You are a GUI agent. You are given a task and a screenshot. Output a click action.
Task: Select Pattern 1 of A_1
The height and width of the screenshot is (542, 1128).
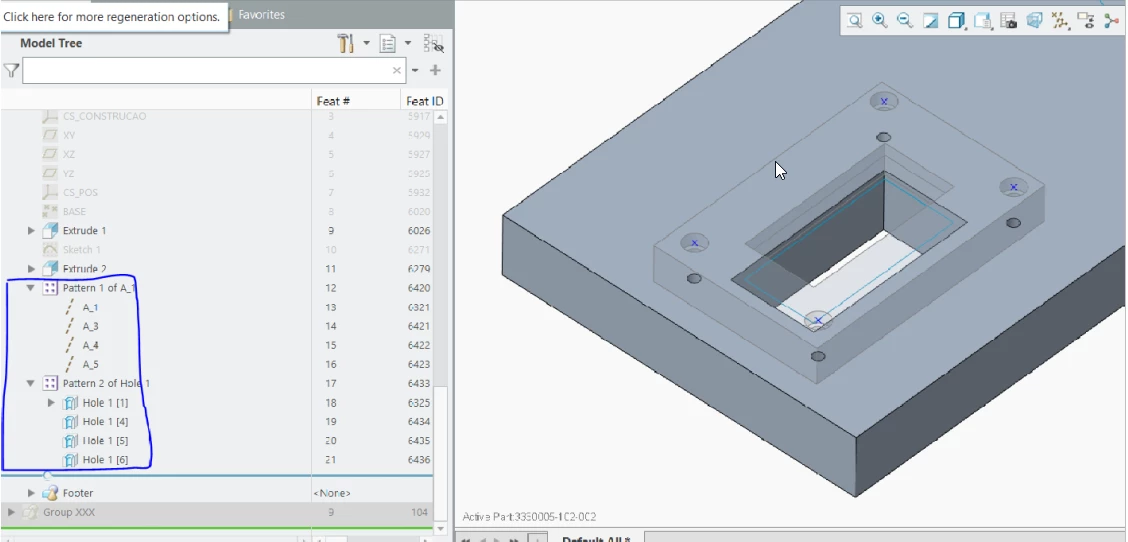click(99, 288)
